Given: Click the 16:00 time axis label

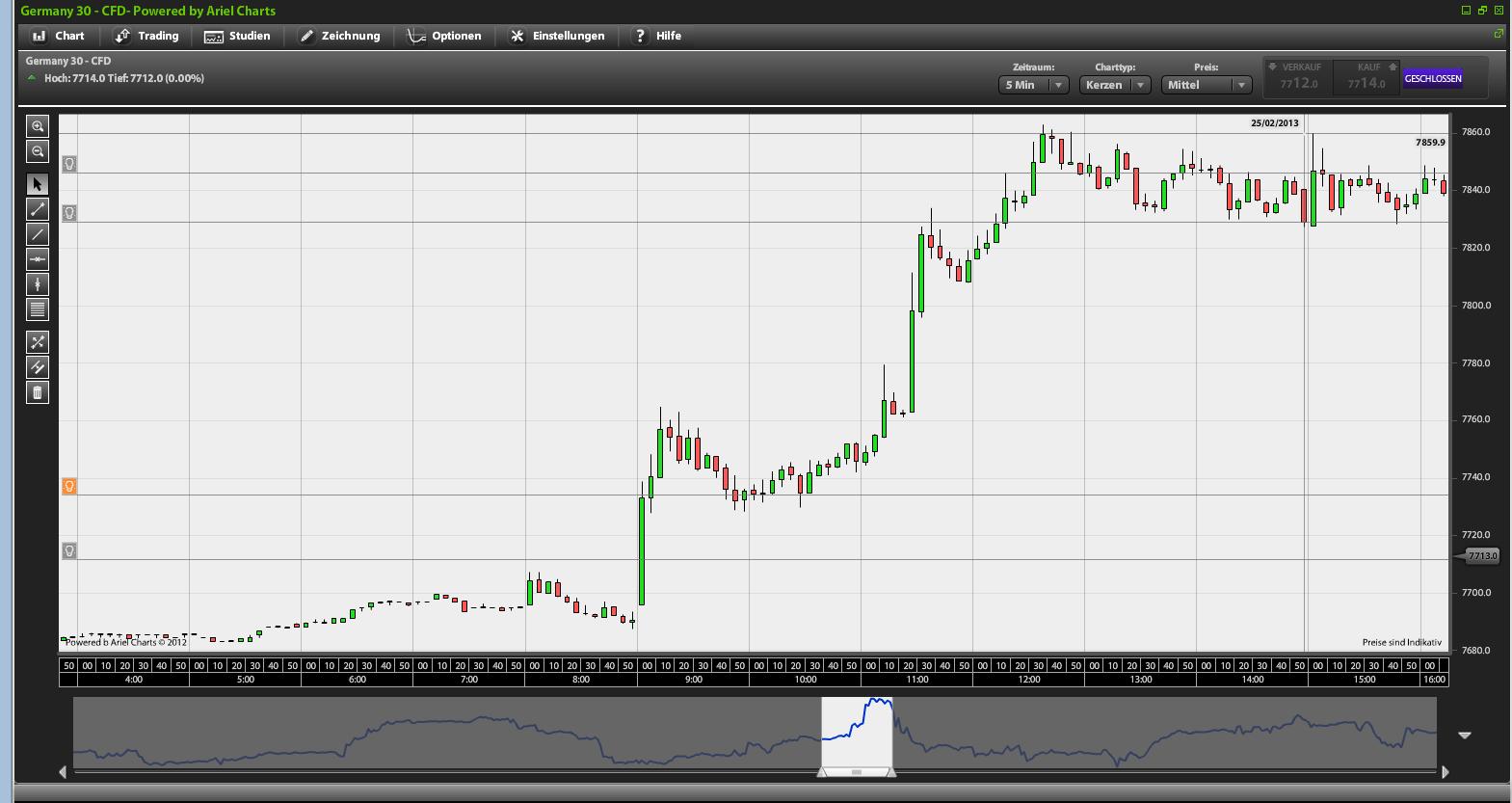Looking at the screenshot, I should pos(1435,680).
